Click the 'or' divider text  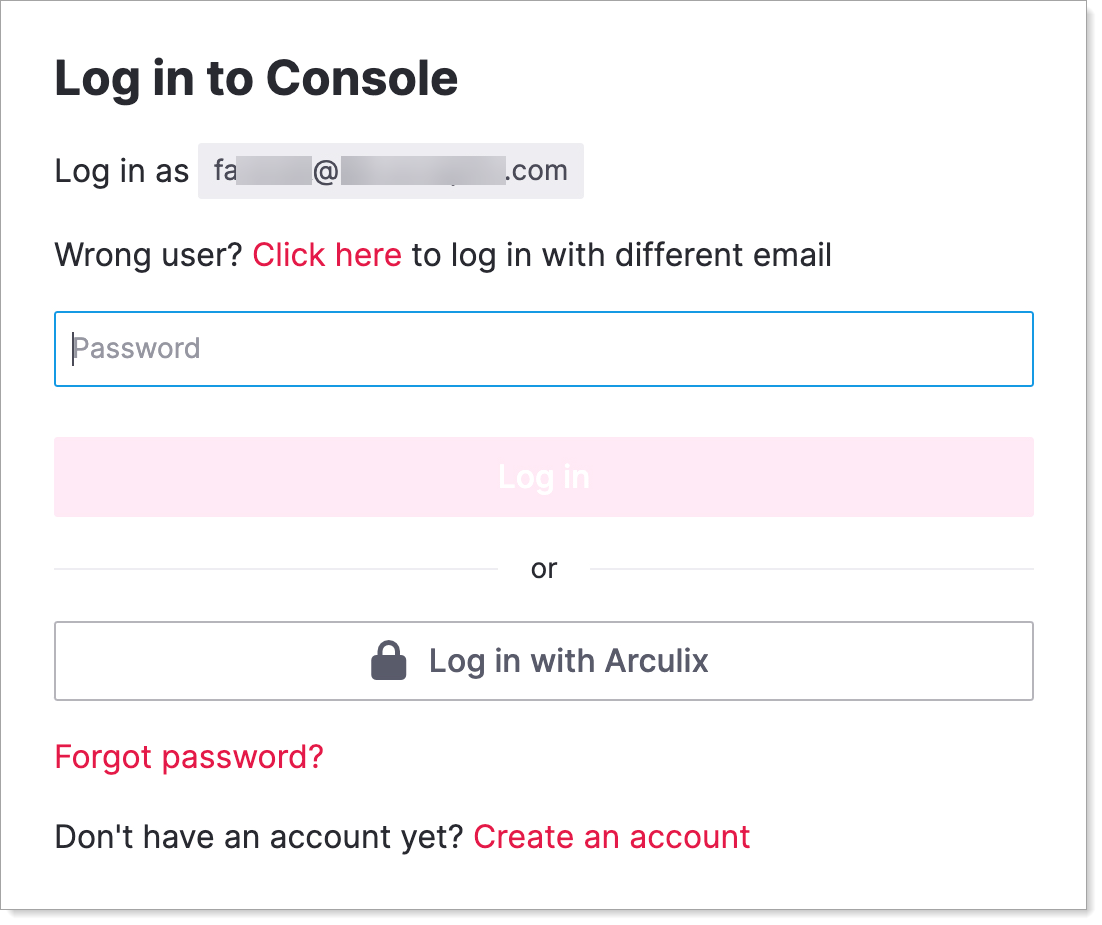tap(544, 569)
